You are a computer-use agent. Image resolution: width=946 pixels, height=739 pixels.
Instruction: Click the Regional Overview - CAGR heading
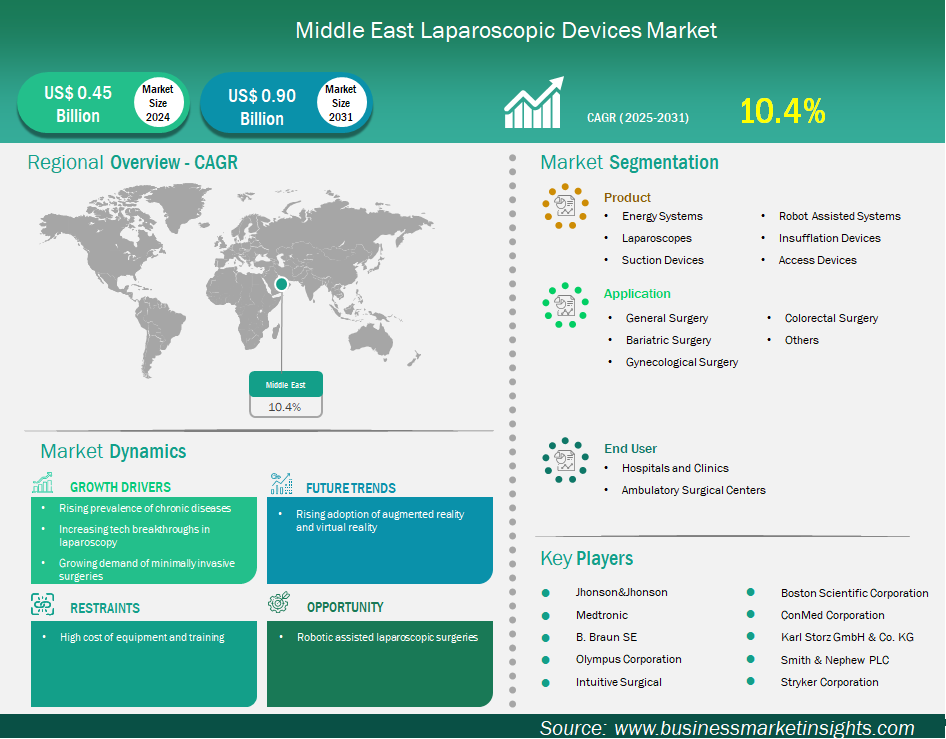coord(133,162)
